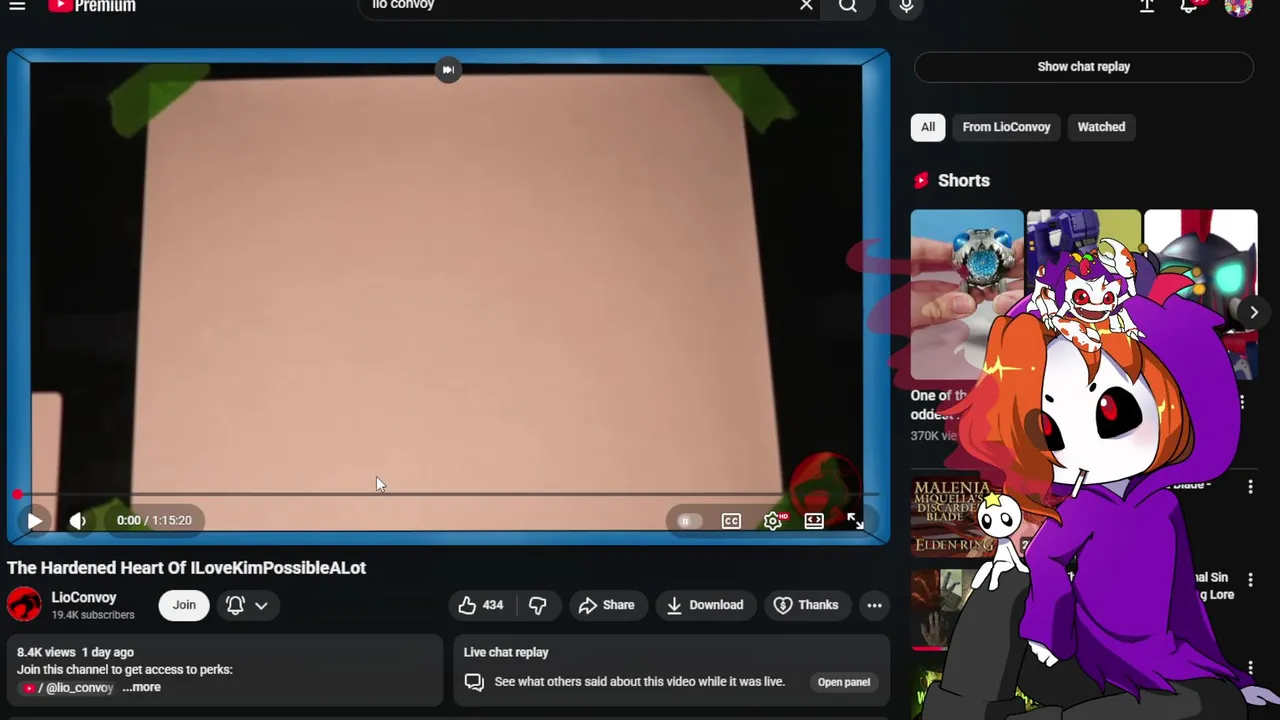Click the video progress bar
This screenshot has width=1280, height=720.
[448, 494]
